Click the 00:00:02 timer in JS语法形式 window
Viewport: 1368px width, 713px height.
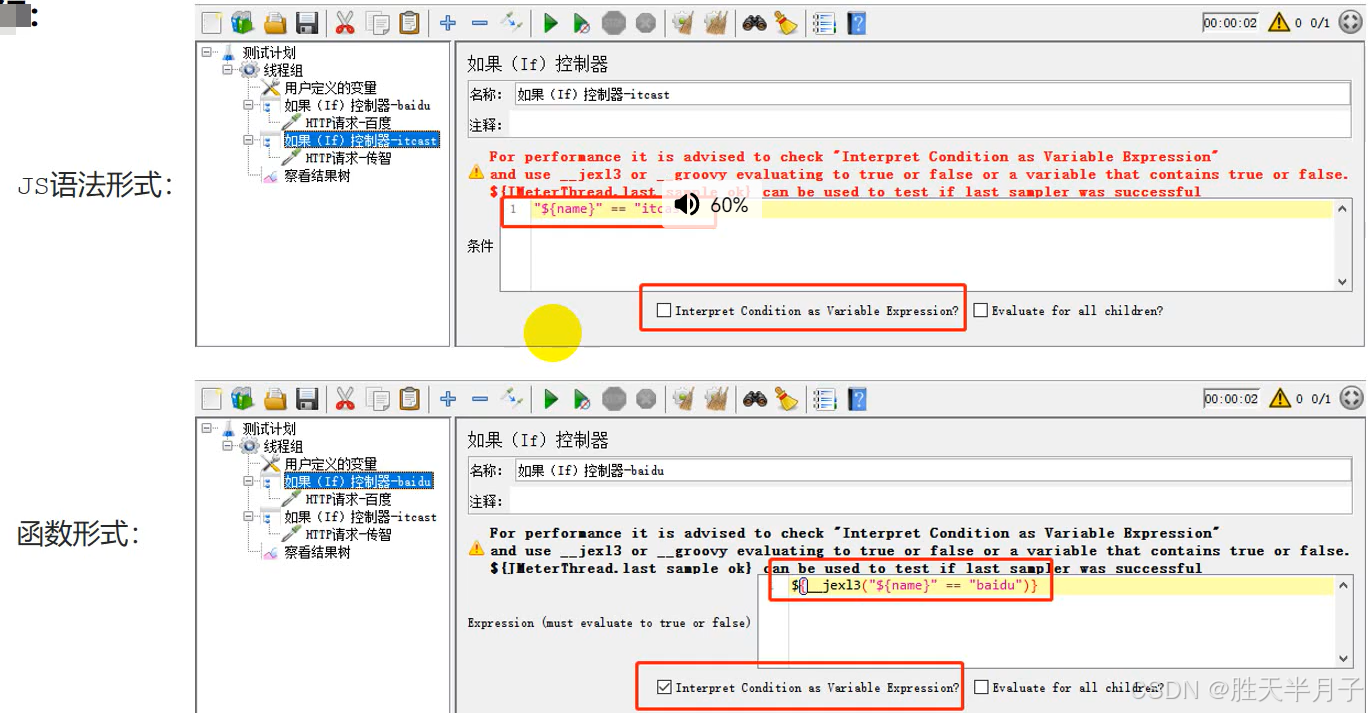pos(1230,22)
